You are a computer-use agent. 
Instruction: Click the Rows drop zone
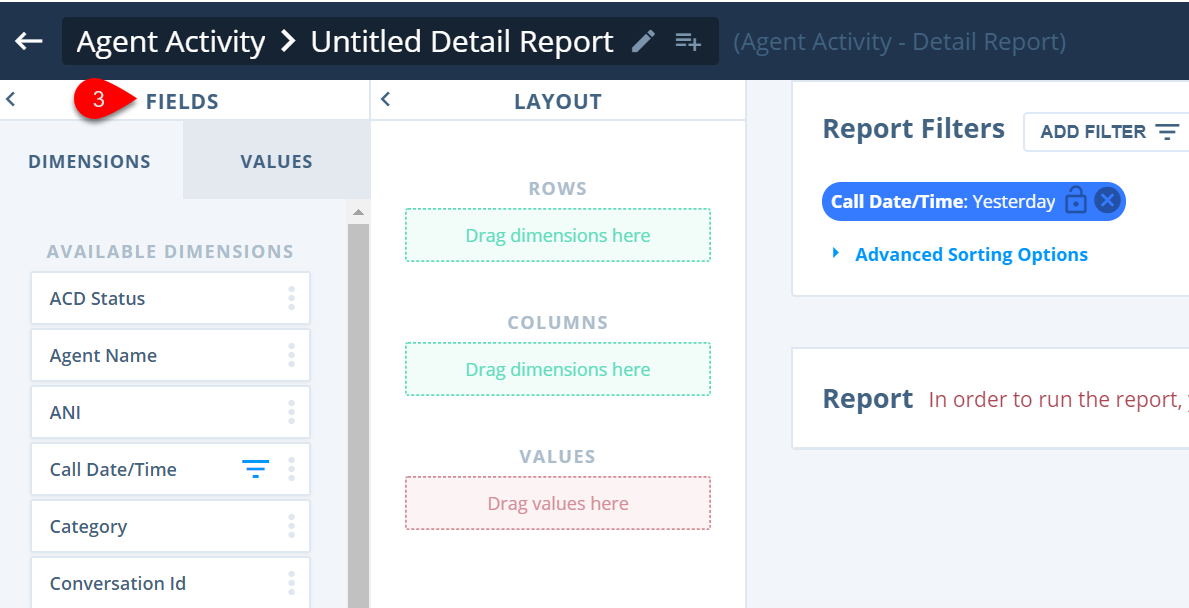click(x=558, y=235)
